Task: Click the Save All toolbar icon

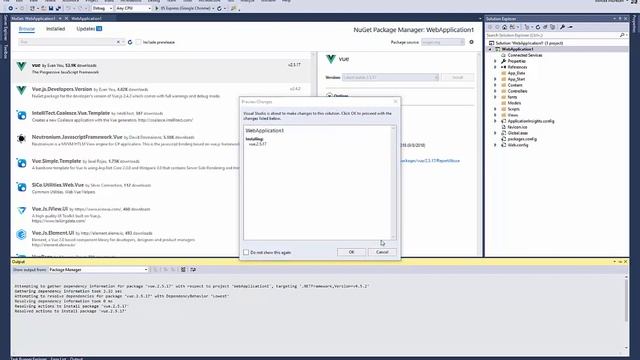Action: 58,8
